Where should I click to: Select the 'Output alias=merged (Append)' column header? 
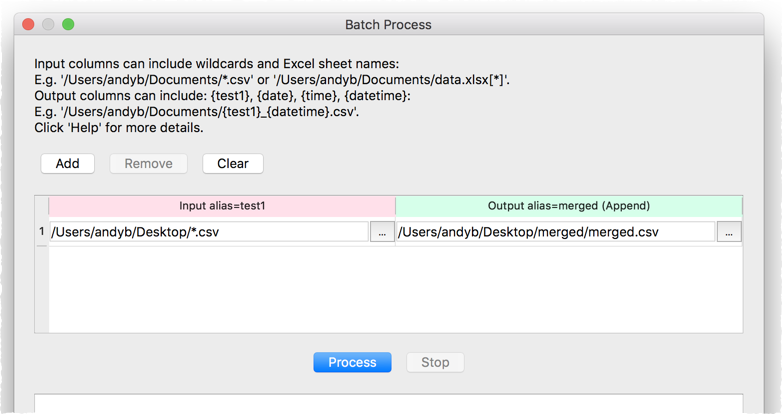(x=569, y=205)
